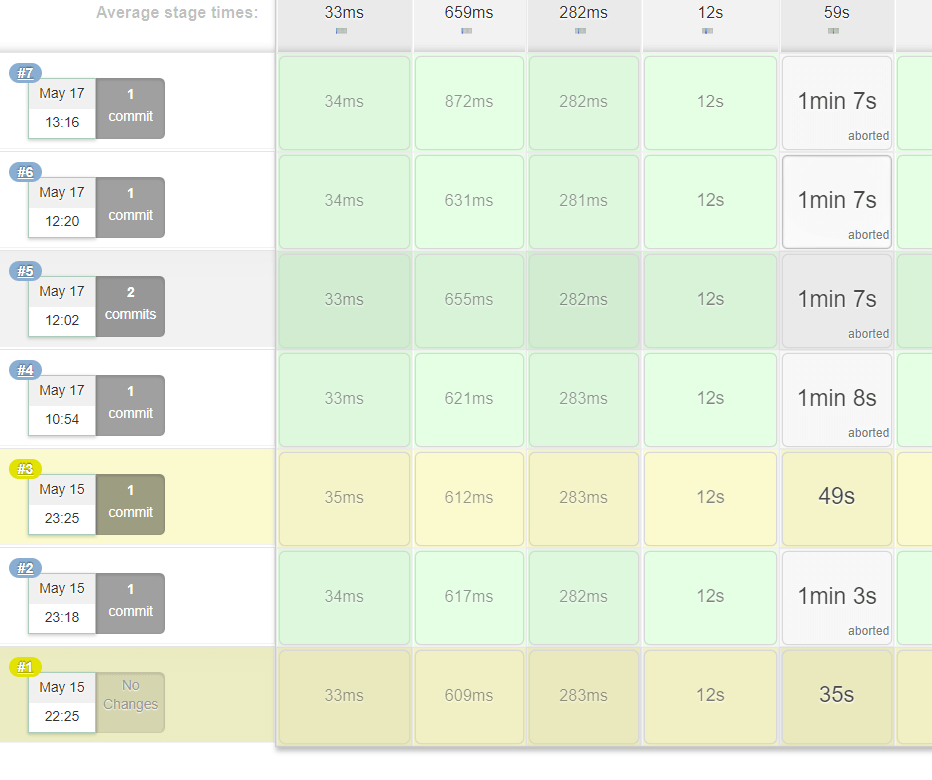Open build #7 badge

click(x=25, y=73)
